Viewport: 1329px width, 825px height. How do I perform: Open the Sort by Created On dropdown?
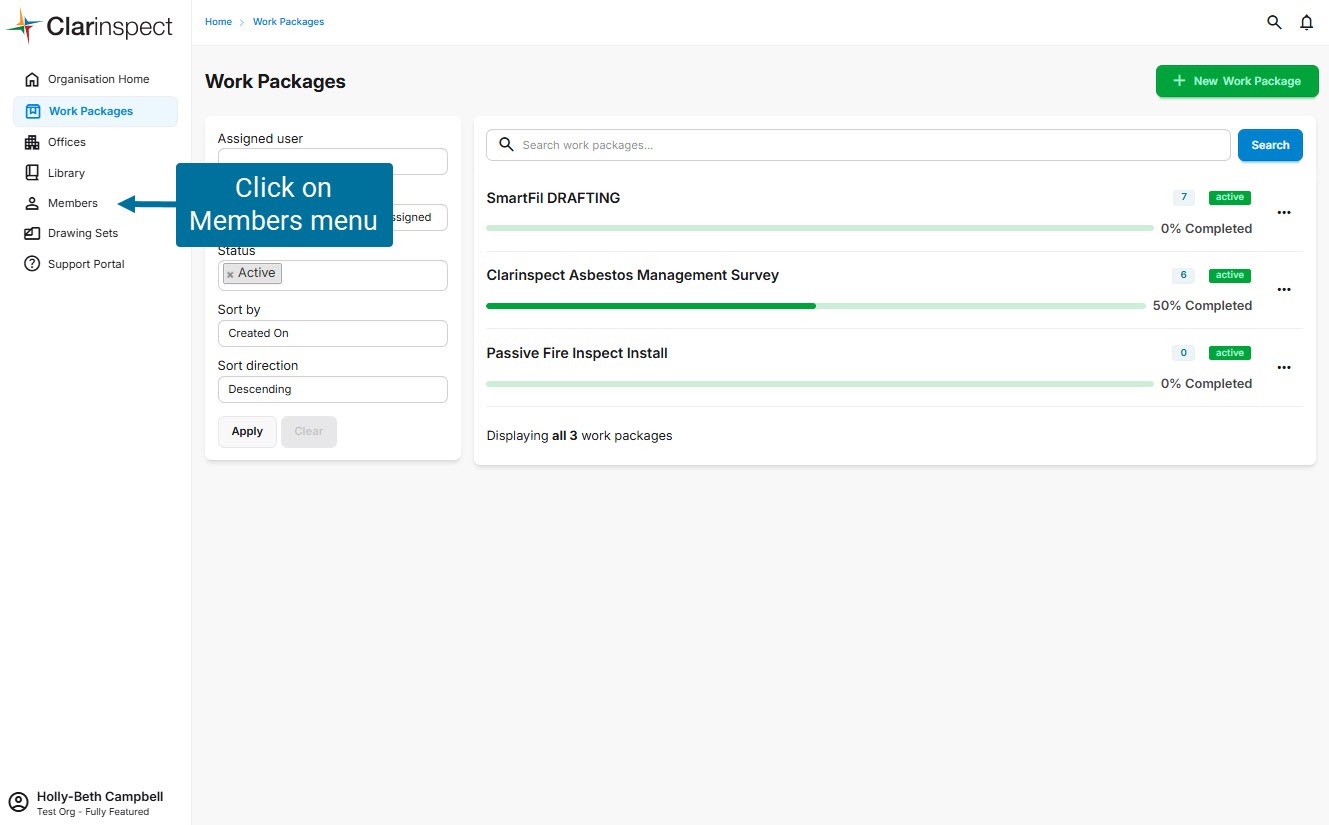pyautogui.click(x=332, y=333)
